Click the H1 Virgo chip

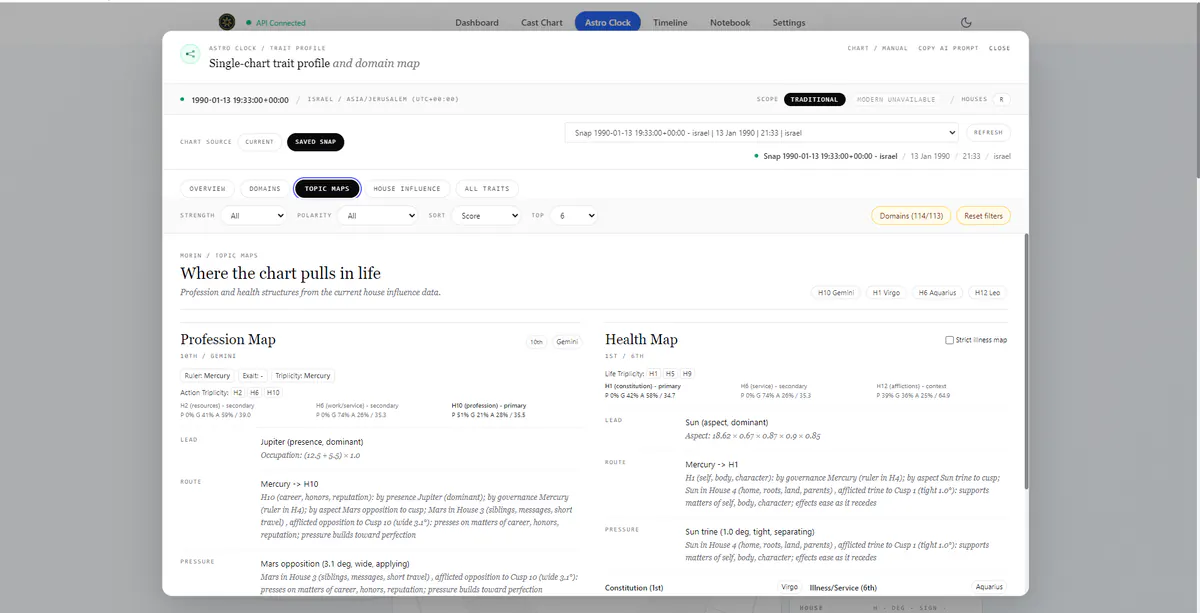[886, 293]
